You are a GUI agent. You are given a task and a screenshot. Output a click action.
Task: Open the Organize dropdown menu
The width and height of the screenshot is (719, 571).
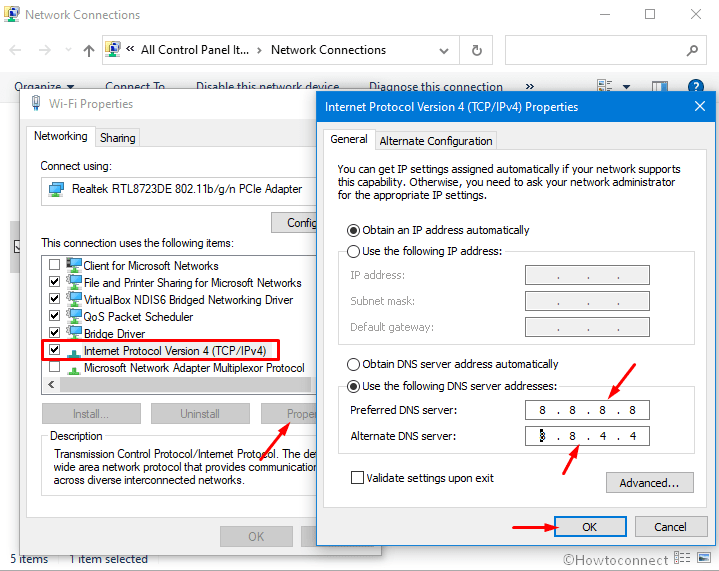pyautogui.click(x=44, y=86)
